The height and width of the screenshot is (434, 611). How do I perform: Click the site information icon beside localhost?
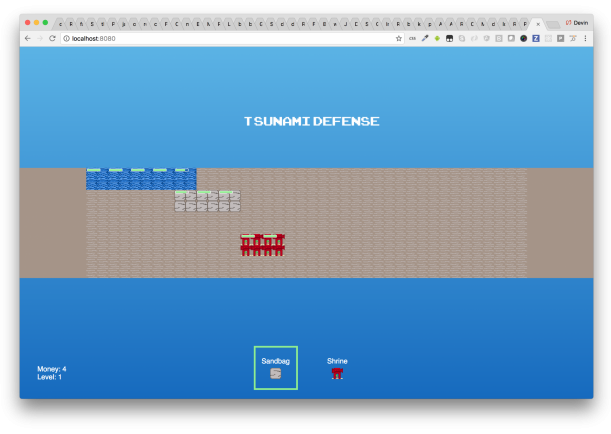pyautogui.click(x=66, y=38)
